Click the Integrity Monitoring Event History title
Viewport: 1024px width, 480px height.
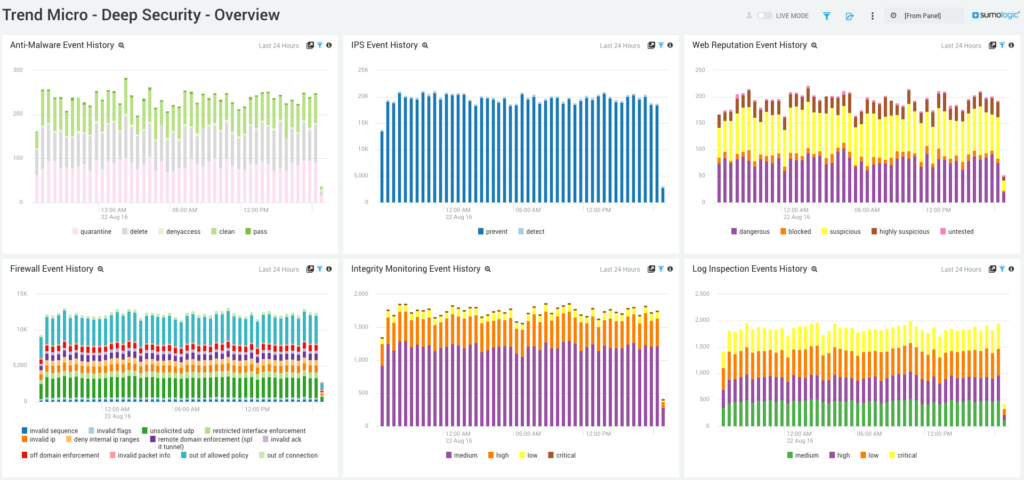(415, 268)
